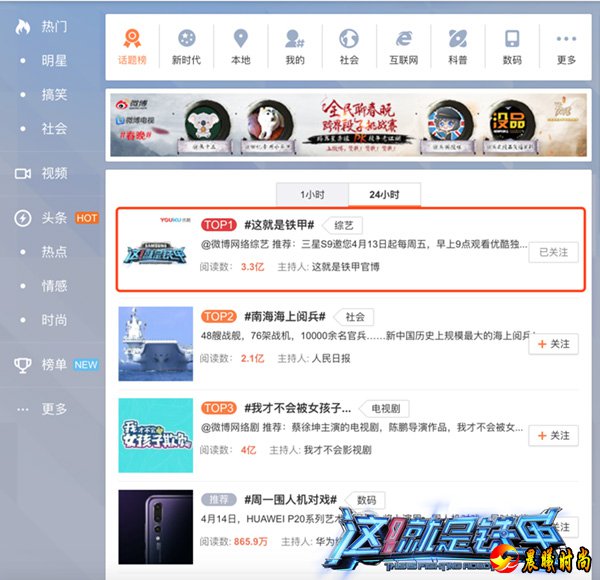Follow the 我才不会被女孩子 topic
600x580 pixels.
click(x=553, y=435)
